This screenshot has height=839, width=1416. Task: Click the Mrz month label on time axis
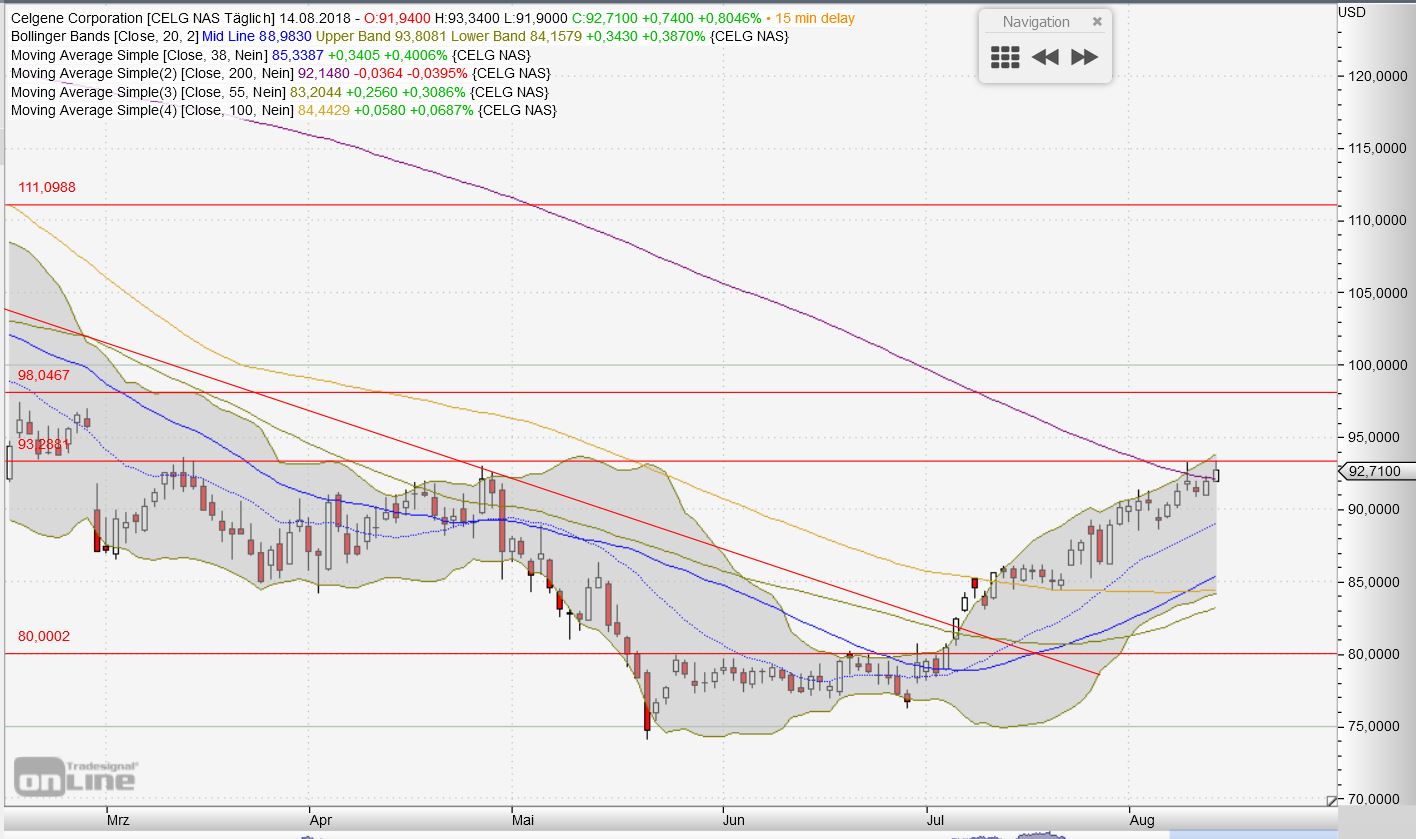117,820
